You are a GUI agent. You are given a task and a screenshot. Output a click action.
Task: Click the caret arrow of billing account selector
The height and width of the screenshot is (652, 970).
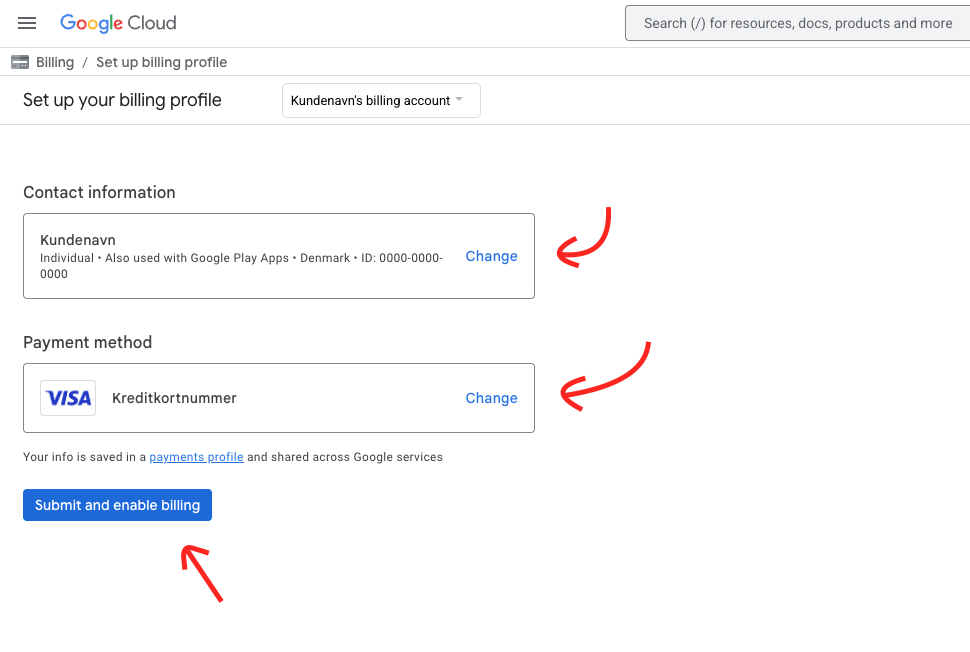tap(459, 100)
